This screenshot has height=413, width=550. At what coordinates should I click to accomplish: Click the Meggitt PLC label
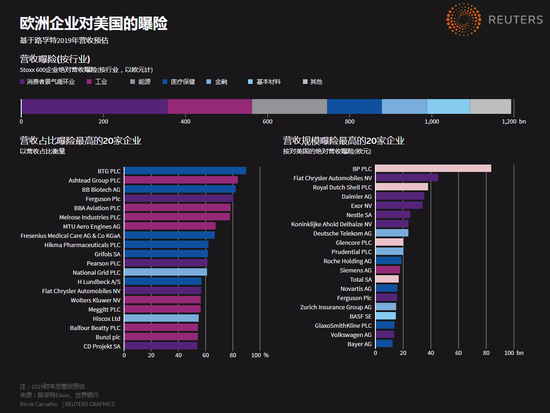[105, 309]
